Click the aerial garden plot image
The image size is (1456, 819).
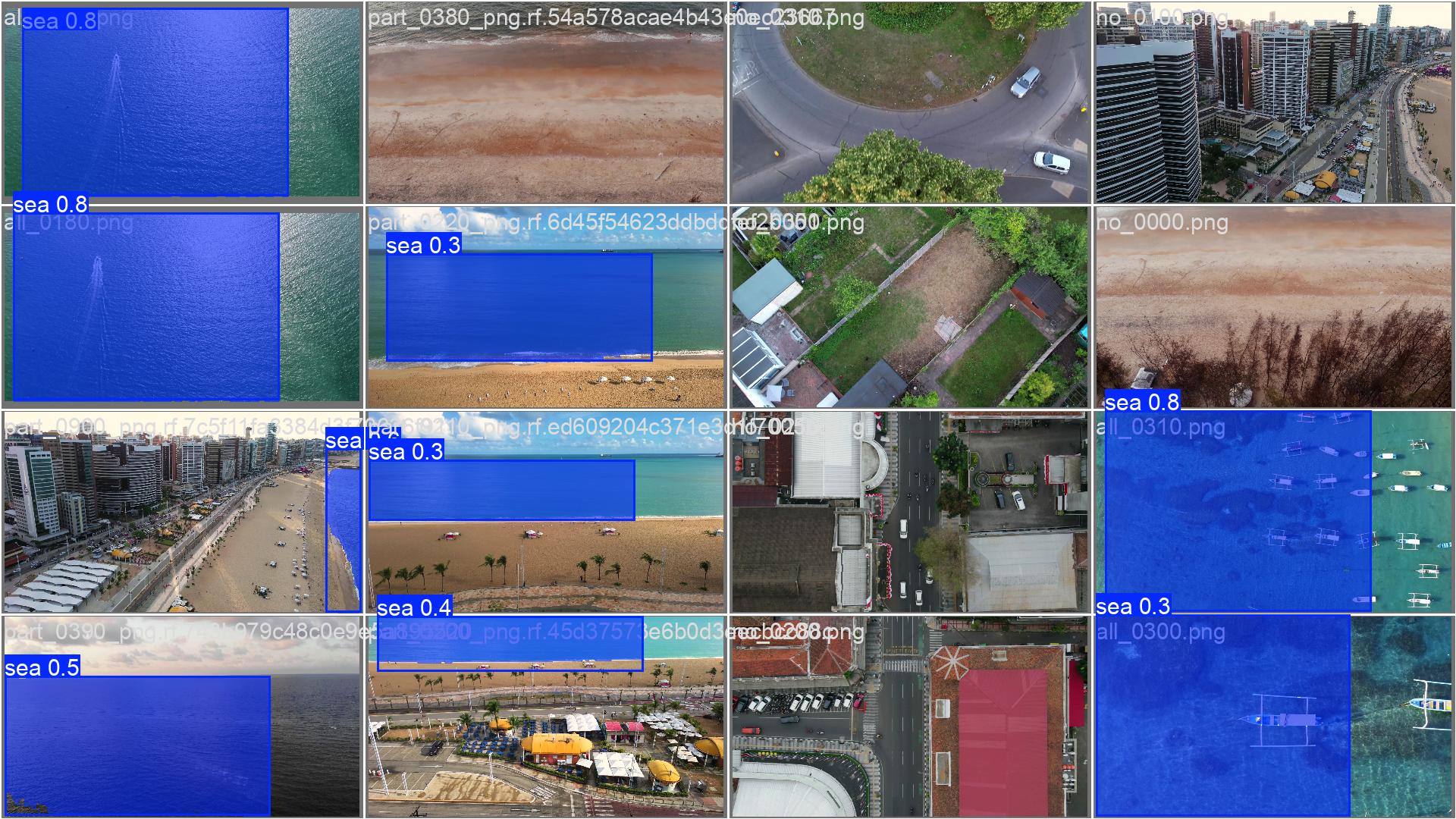(x=908, y=307)
